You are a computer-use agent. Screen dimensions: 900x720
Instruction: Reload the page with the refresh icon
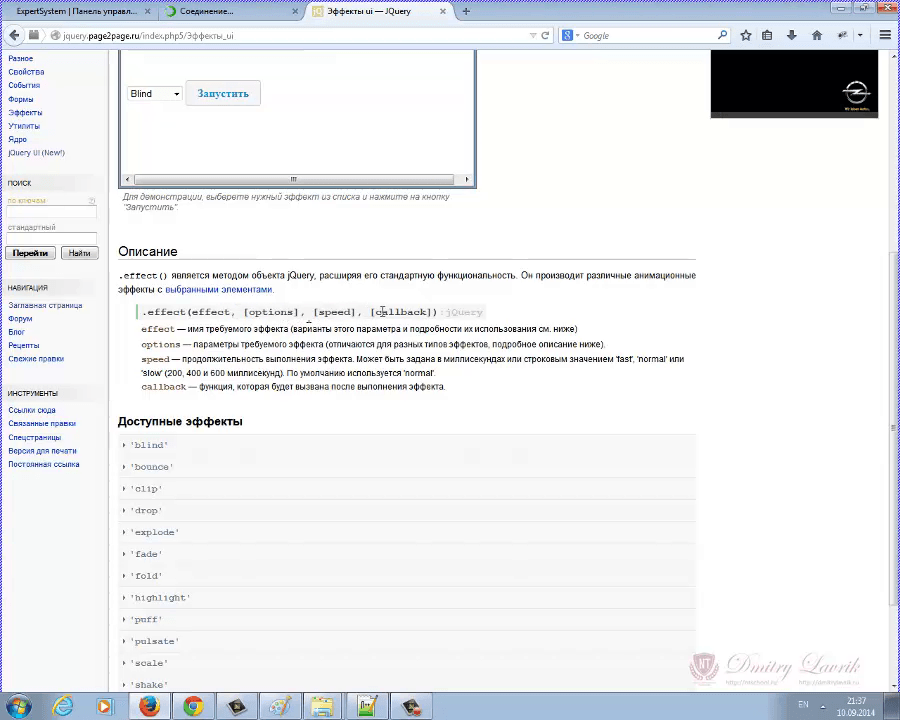[x=545, y=36]
